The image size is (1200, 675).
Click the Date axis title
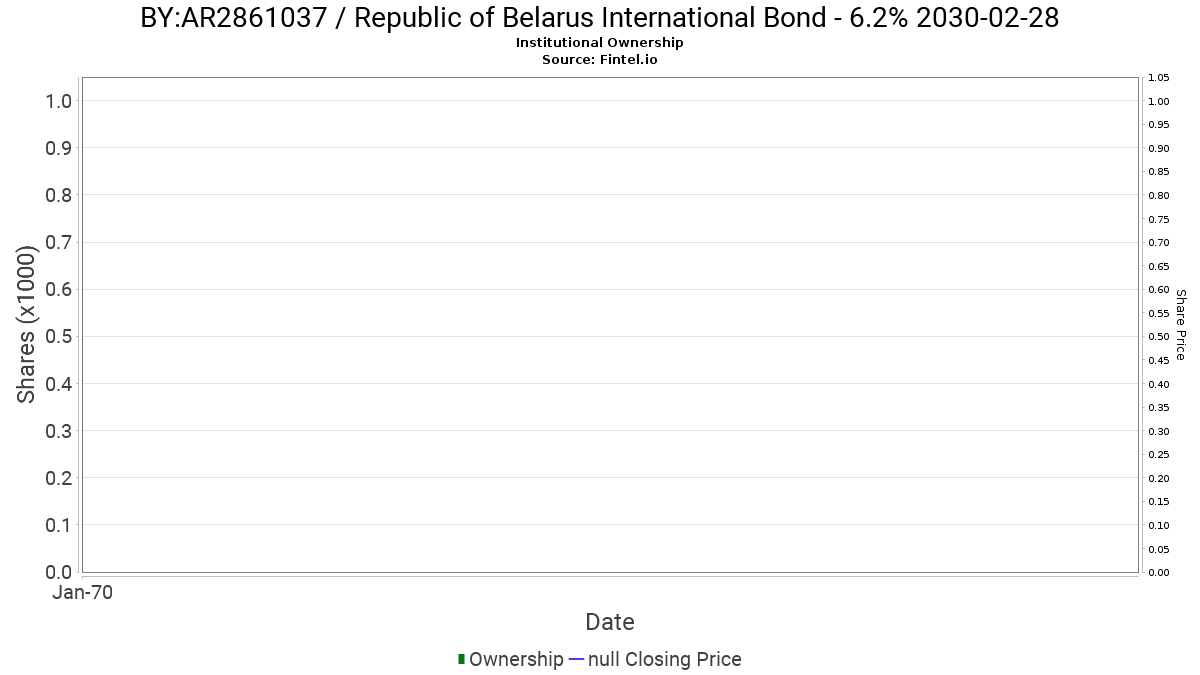click(610, 622)
